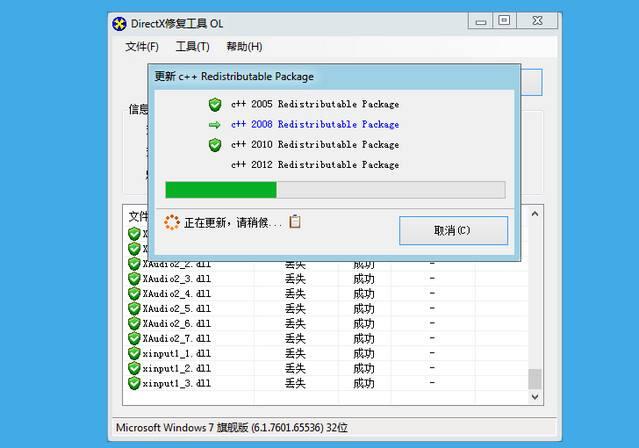
Task: Select the XAudio2_5.dll file name
Action: [x=176, y=309]
